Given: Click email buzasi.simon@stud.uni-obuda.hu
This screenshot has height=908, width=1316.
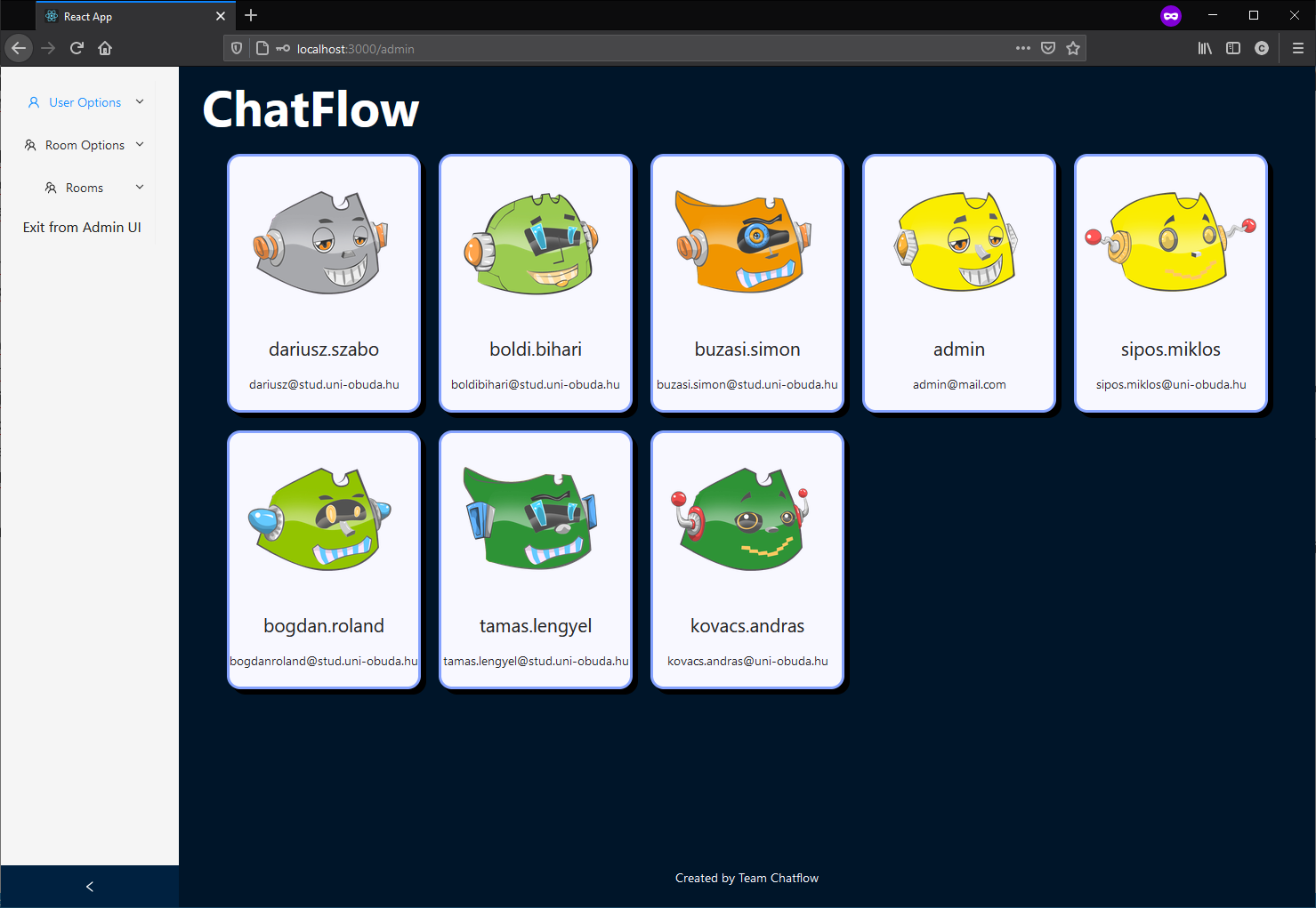Looking at the screenshot, I should (x=747, y=385).
